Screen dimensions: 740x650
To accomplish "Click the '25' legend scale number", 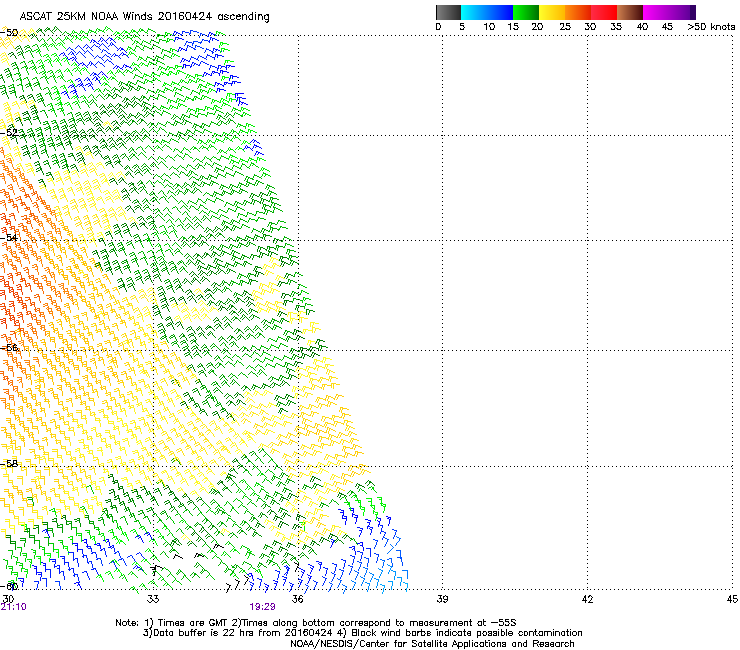I will 565,27.
